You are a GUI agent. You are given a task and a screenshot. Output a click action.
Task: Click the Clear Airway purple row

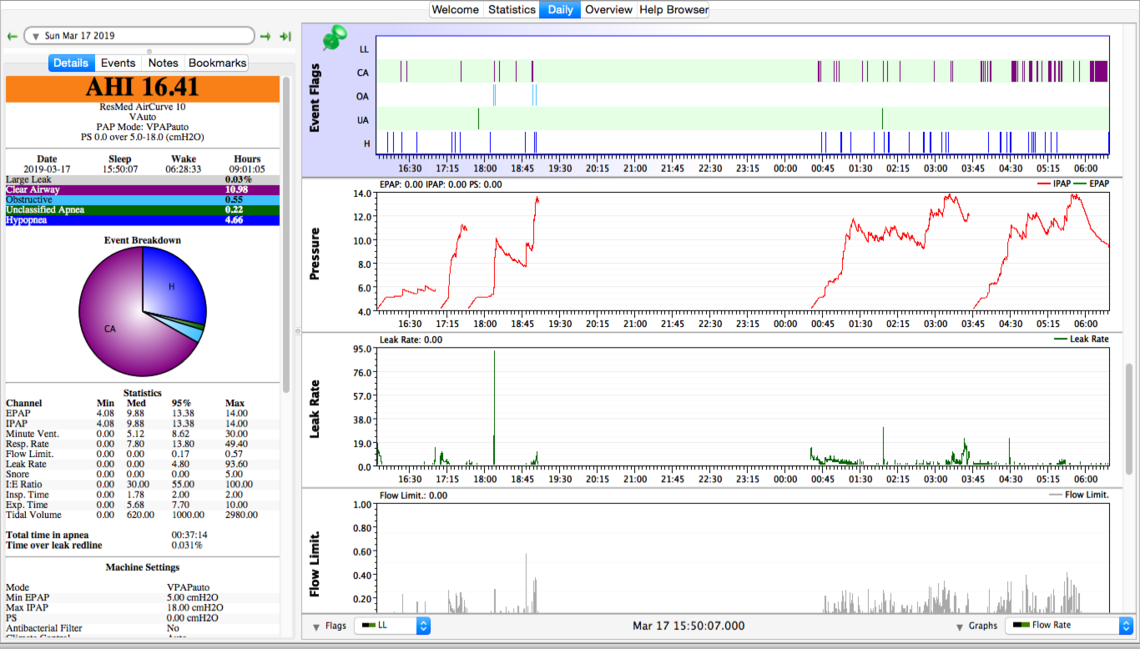click(142, 190)
